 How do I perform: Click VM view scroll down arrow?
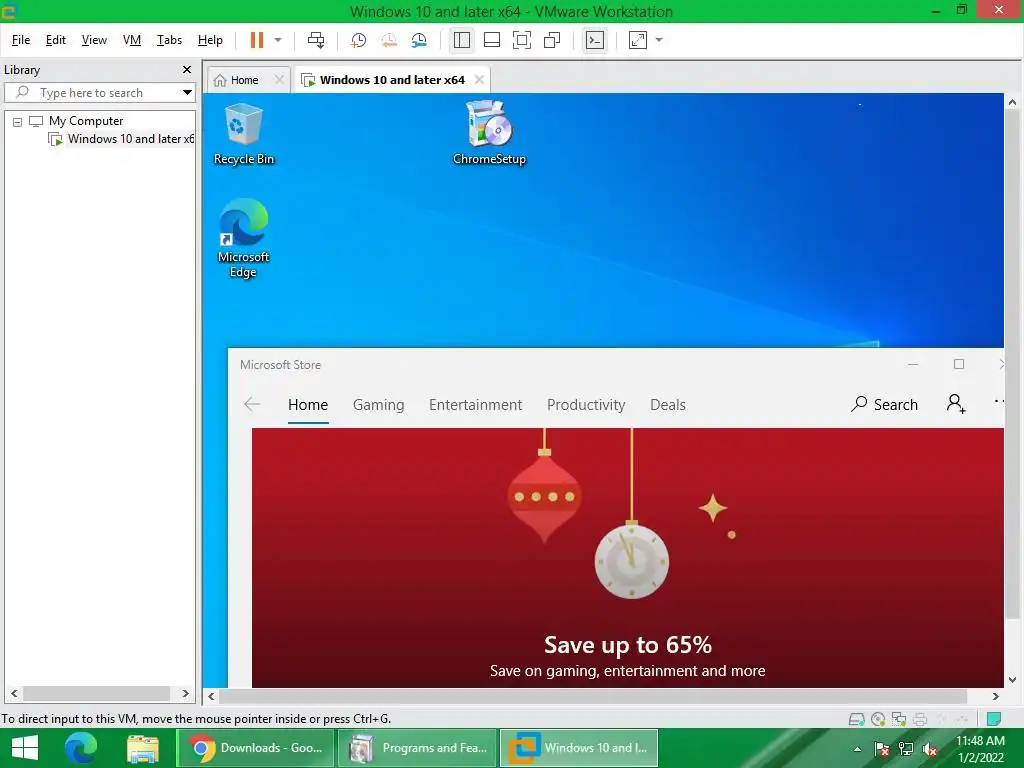1012,680
